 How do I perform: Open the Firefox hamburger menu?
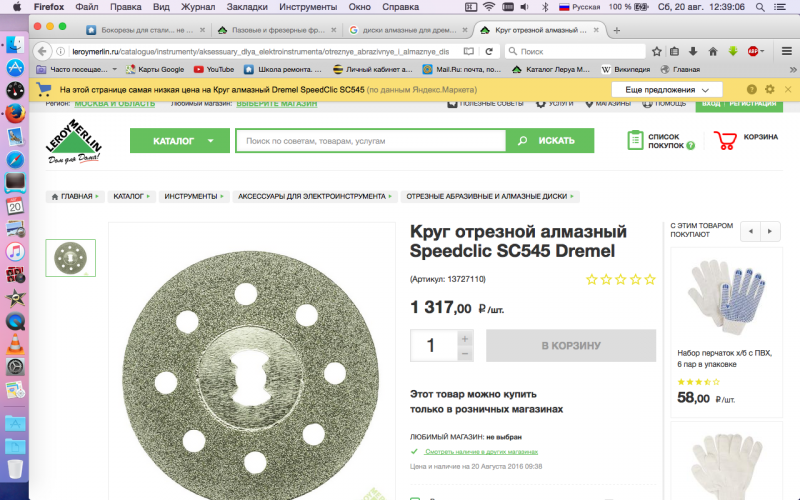tap(787, 51)
